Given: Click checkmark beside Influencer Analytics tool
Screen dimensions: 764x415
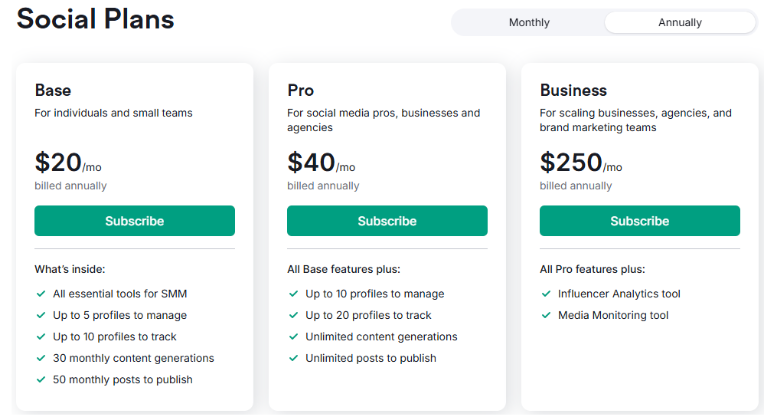Looking at the screenshot, I should coord(546,294).
